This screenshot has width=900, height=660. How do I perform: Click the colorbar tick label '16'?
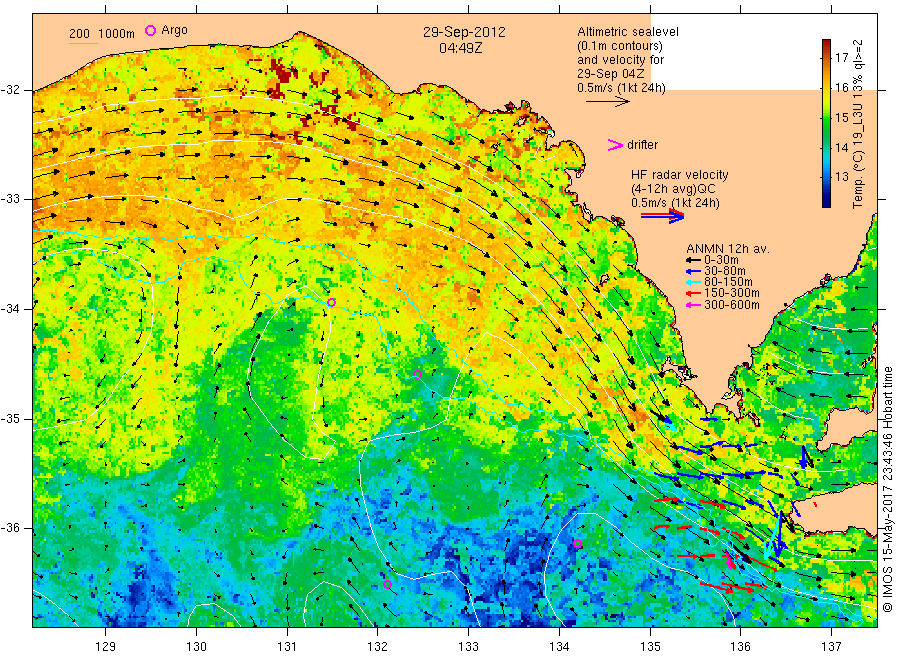841,87
